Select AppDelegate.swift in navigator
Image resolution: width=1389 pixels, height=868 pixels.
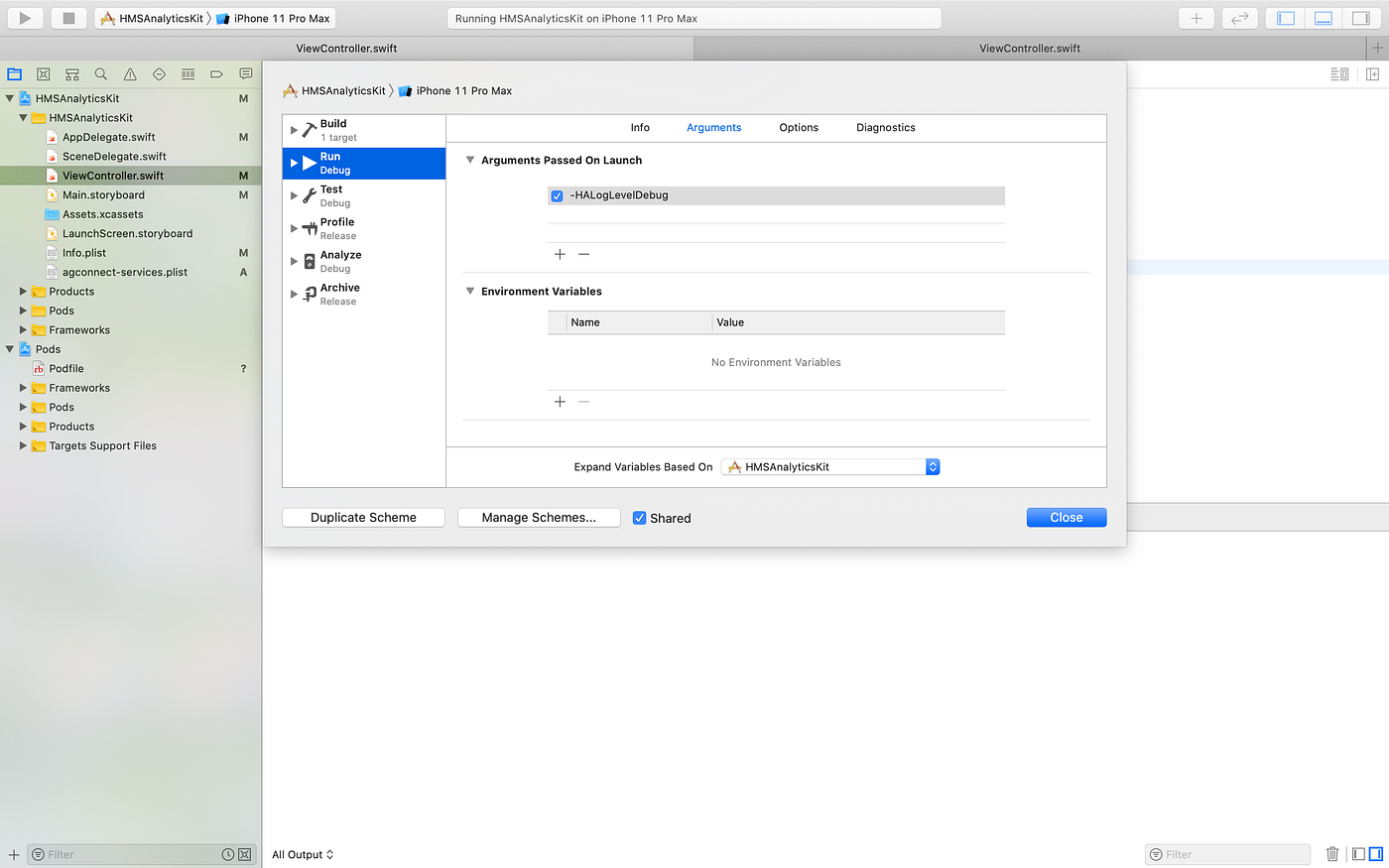(109, 137)
